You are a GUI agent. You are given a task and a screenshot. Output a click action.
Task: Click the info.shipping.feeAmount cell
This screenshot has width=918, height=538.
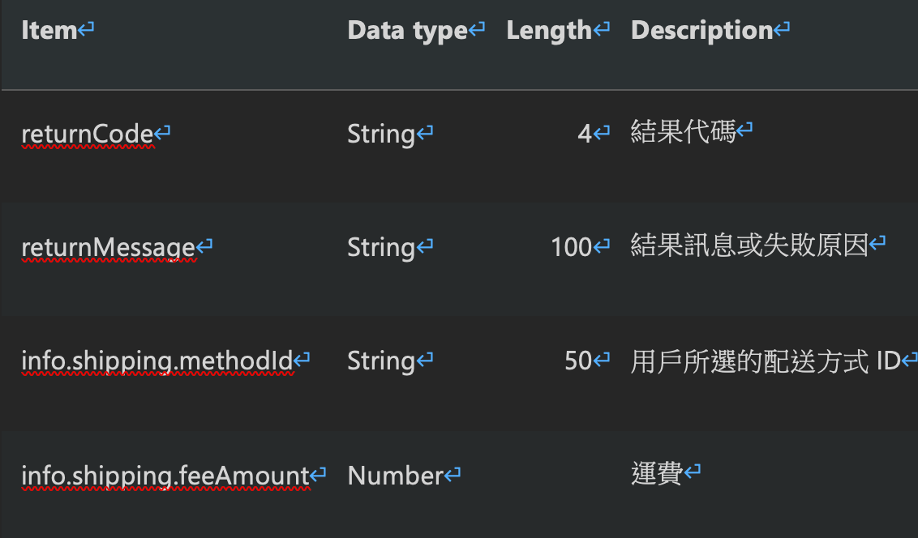click(165, 477)
